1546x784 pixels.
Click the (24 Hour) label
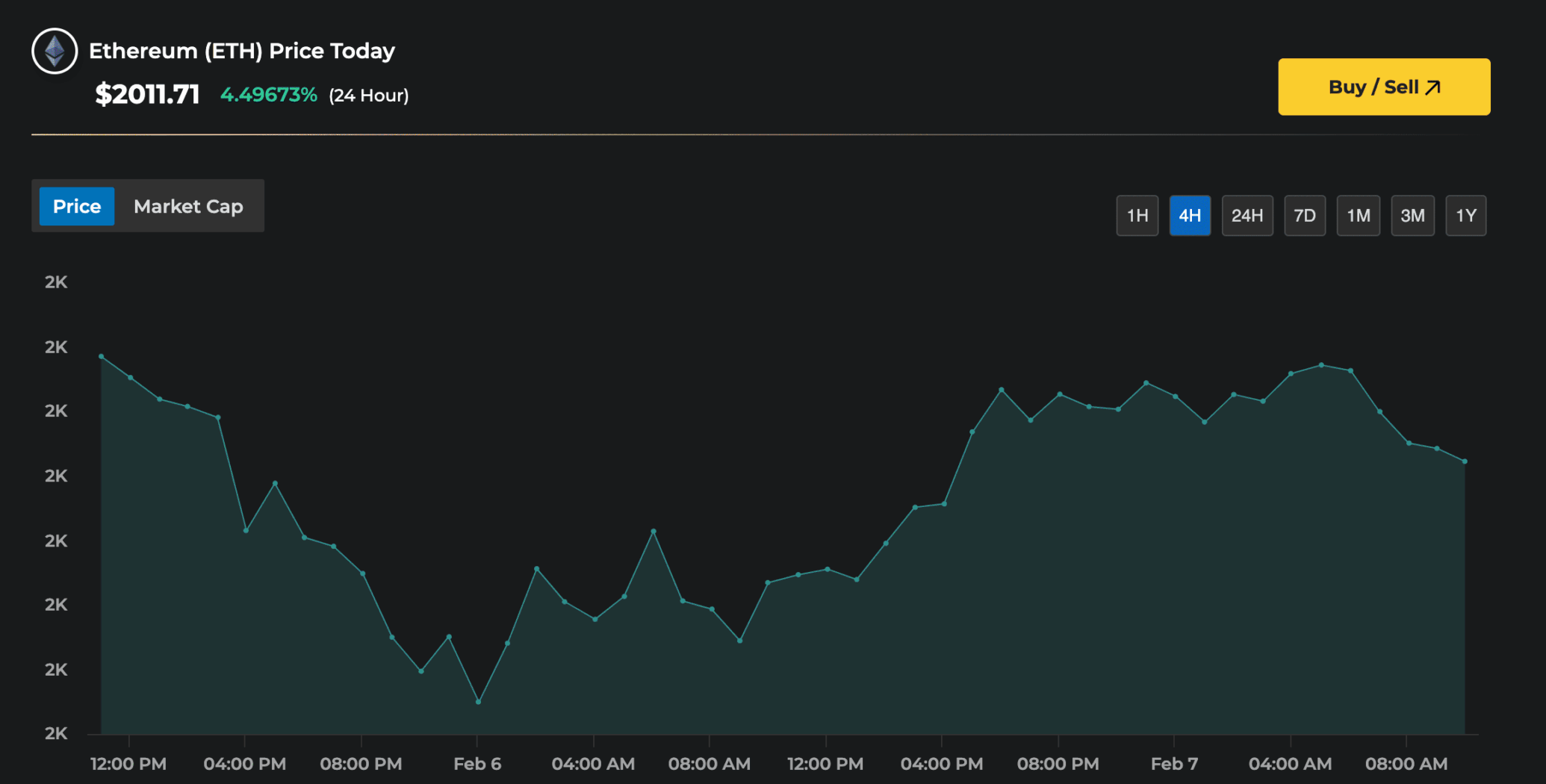pyautogui.click(x=369, y=96)
